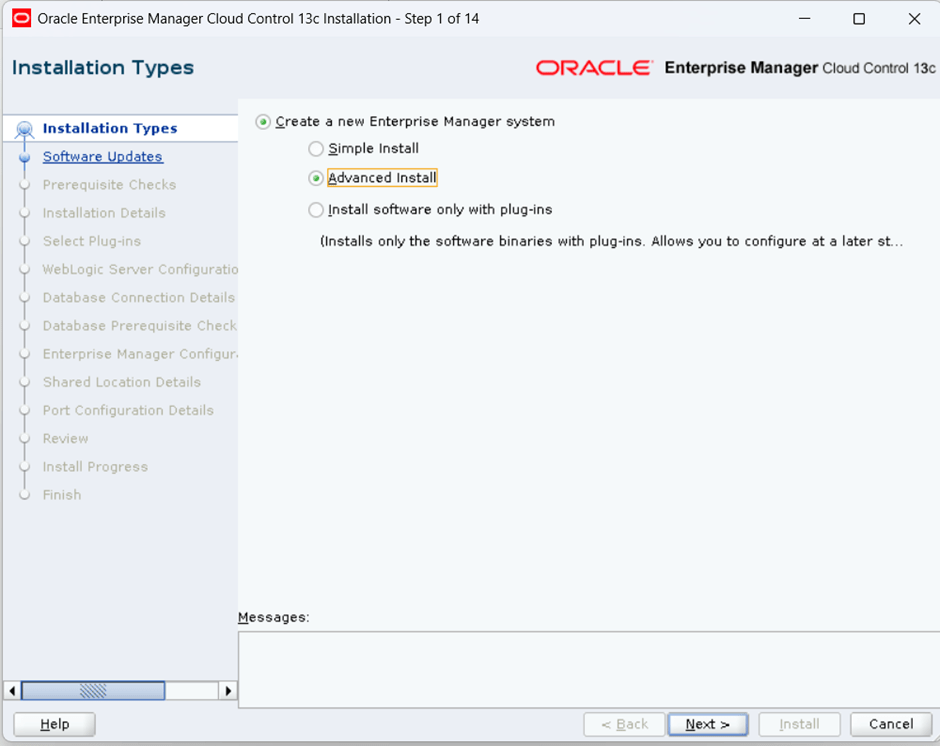
Task: Click the sidebar horizontal scrollbar thumb
Action: (x=93, y=691)
